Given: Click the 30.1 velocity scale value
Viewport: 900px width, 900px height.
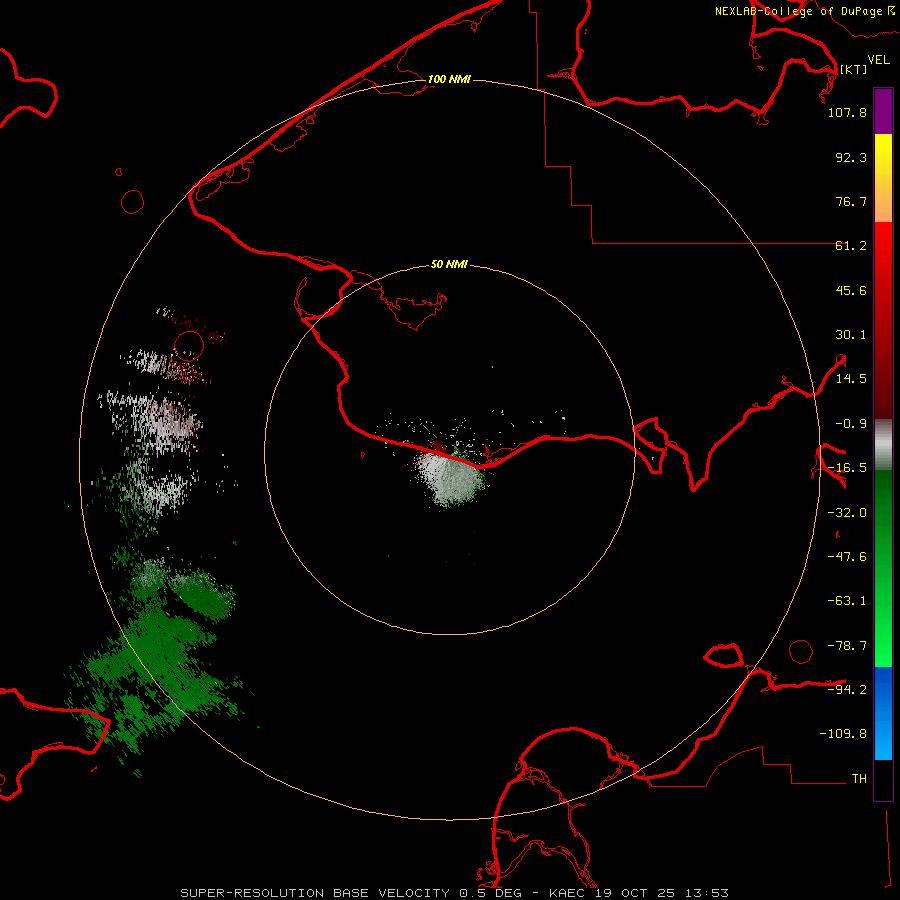Looking at the screenshot, I should pyautogui.click(x=851, y=335).
